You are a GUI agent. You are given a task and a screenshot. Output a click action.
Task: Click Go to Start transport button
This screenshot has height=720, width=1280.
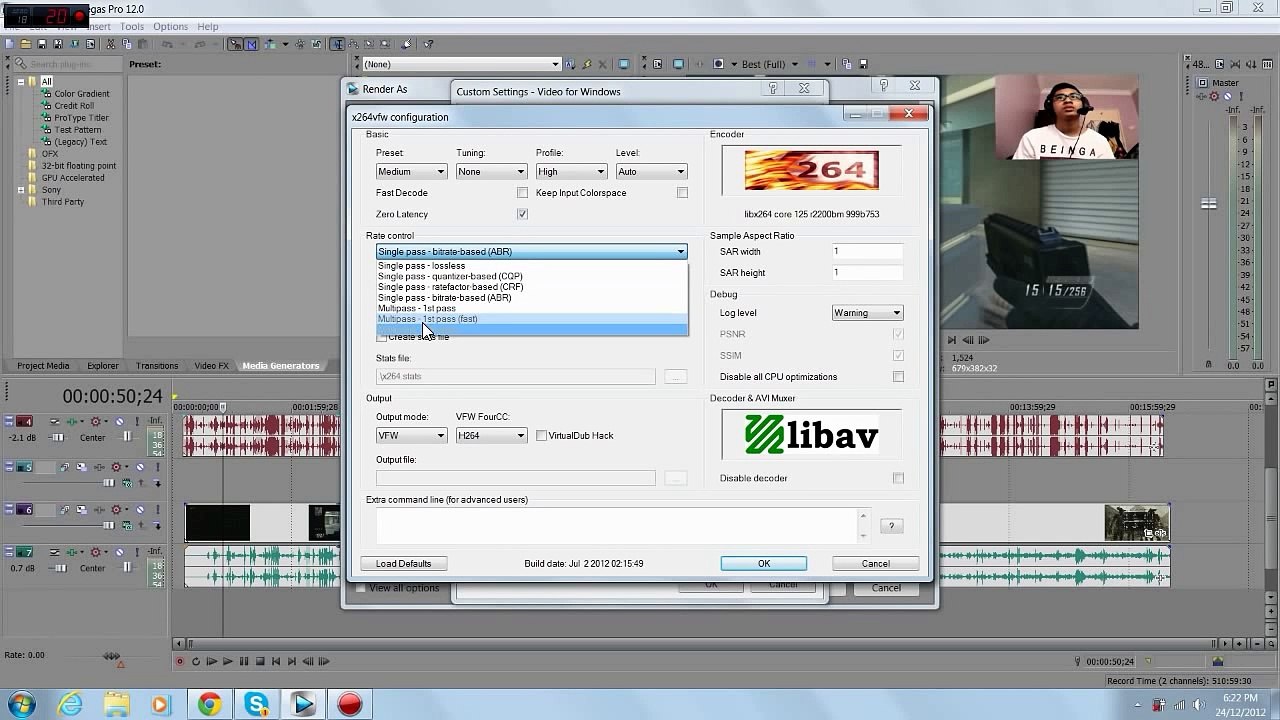pos(276,661)
